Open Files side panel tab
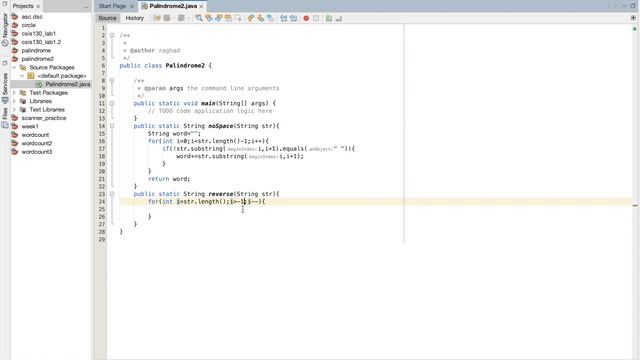Viewport: 640px width, 360px height. (5, 118)
